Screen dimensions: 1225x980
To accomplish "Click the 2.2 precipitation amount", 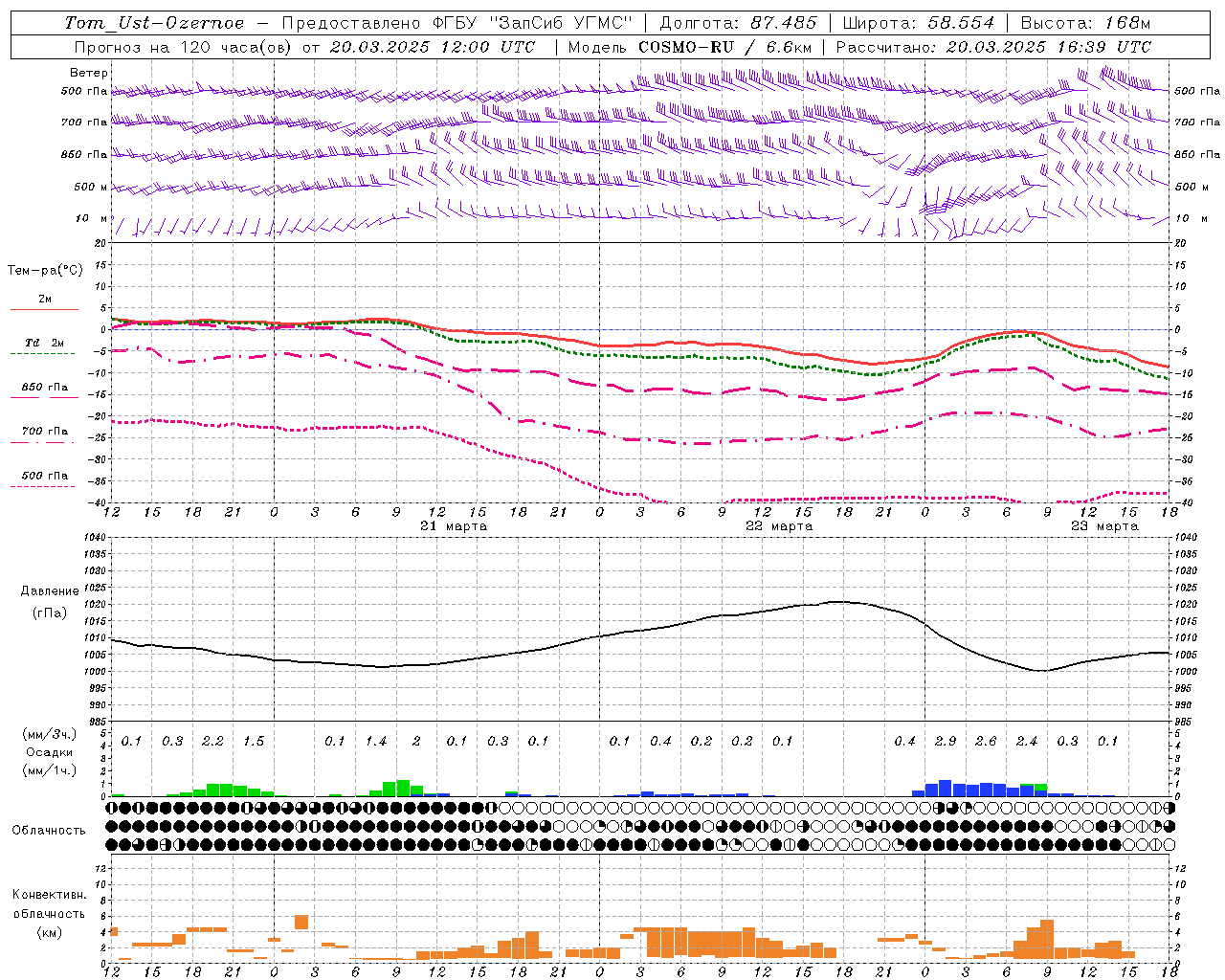I will coord(212,741).
